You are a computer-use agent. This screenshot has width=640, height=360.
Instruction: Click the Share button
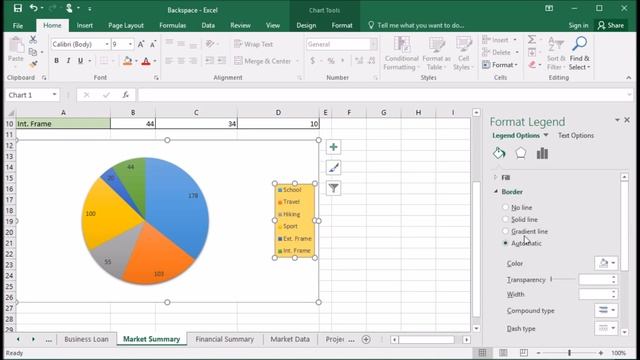pyautogui.click(x=611, y=25)
